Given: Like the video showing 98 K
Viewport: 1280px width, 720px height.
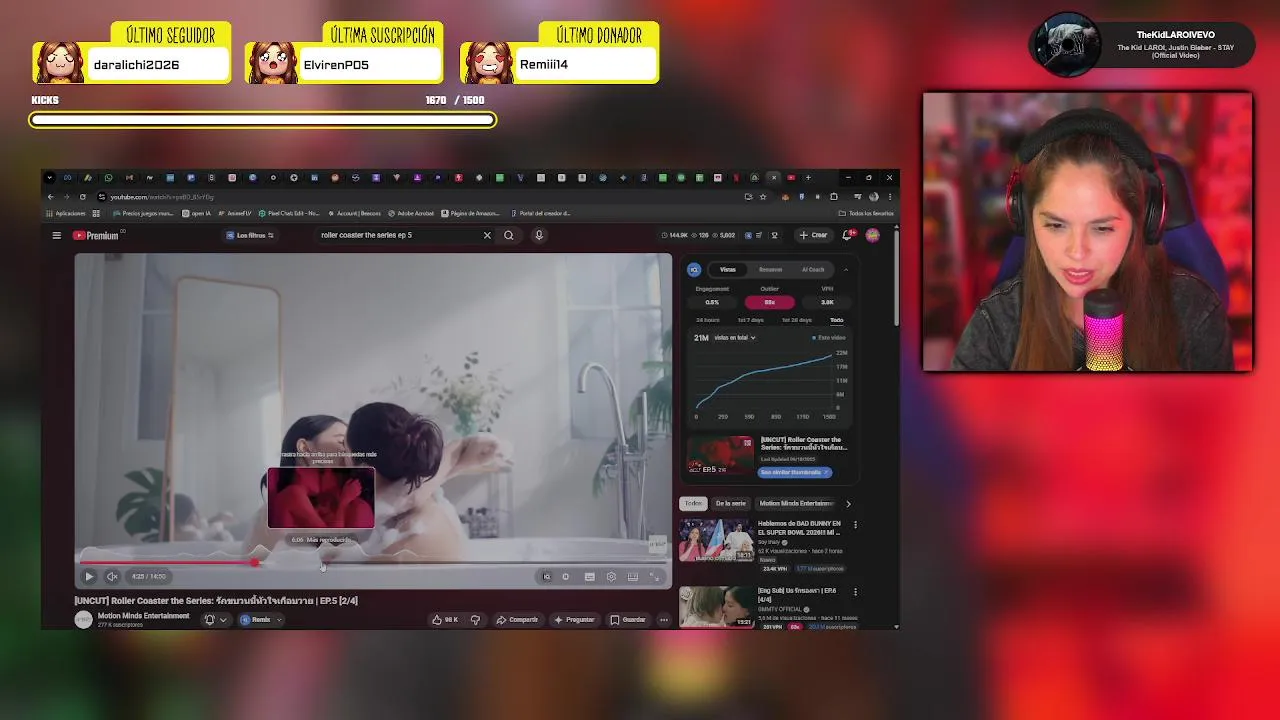Looking at the screenshot, I should point(445,620).
